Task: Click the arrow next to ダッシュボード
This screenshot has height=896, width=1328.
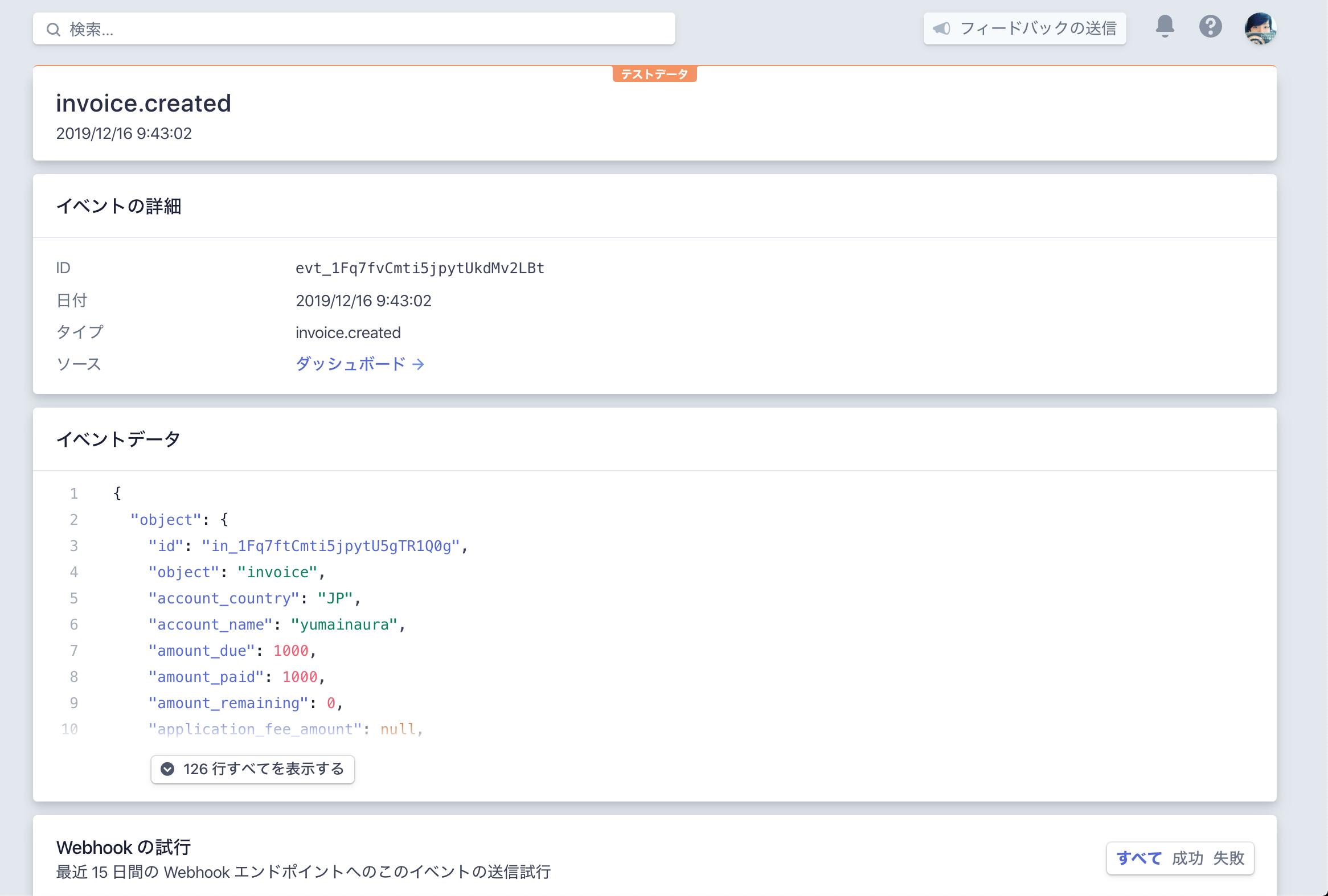Action: pyautogui.click(x=419, y=364)
